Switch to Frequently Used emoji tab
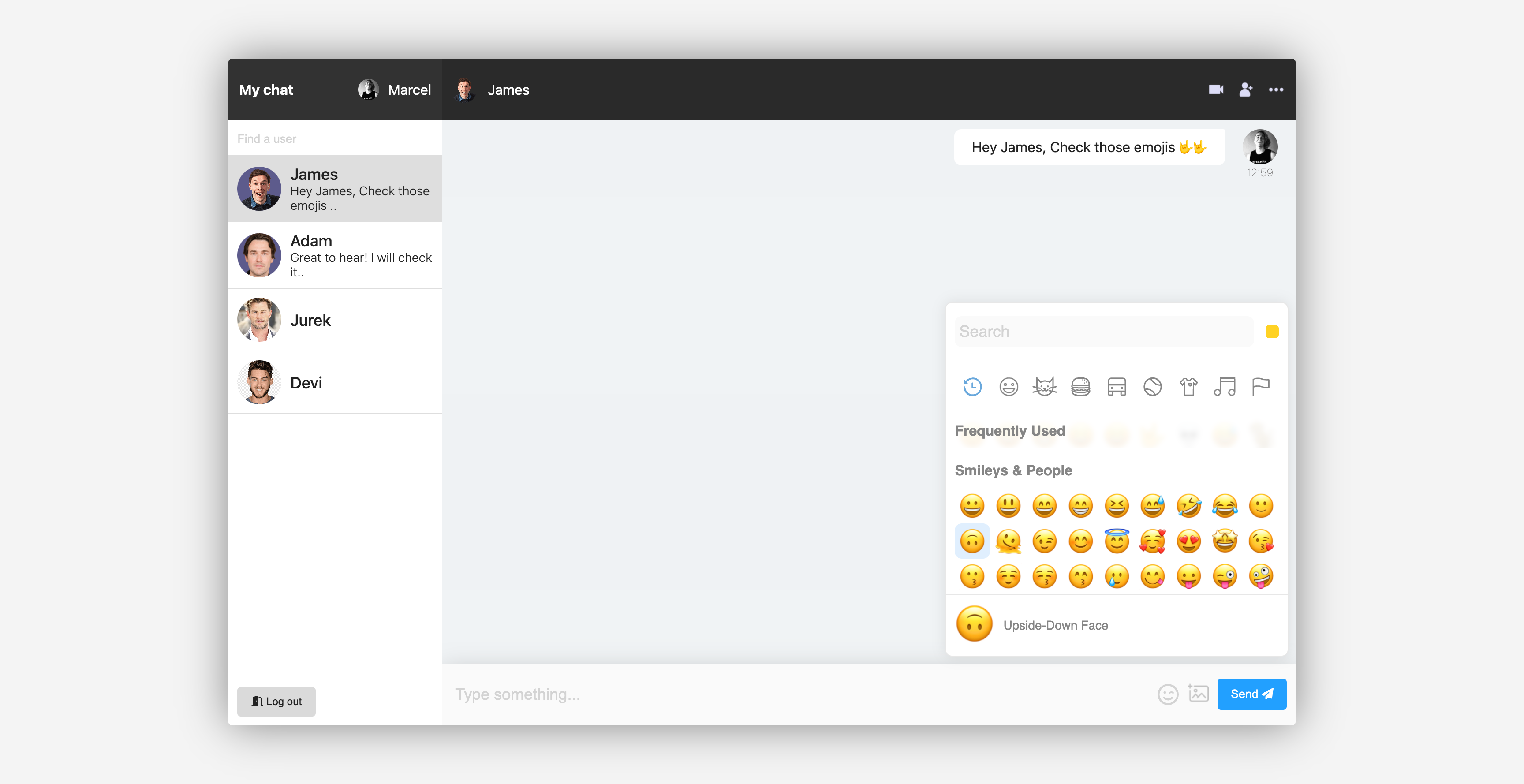The height and width of the screenshot is (784, 1524). pyautogui.click(x=973, y=386)
